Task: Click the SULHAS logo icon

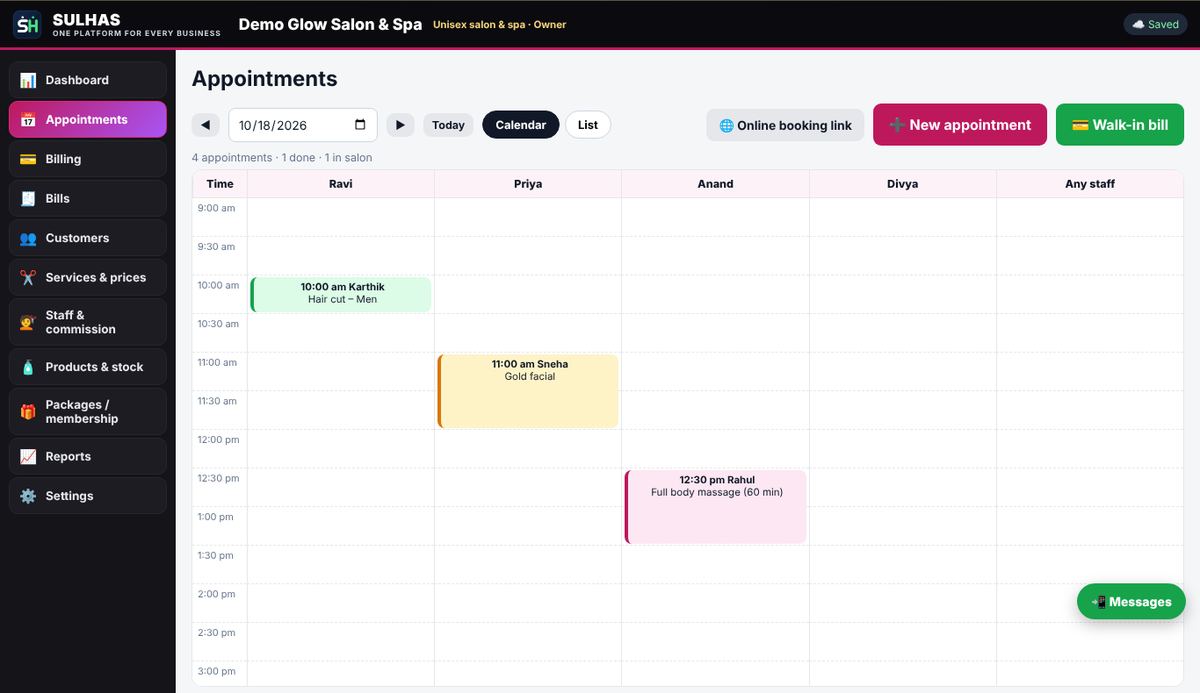Action: [27, 25]
